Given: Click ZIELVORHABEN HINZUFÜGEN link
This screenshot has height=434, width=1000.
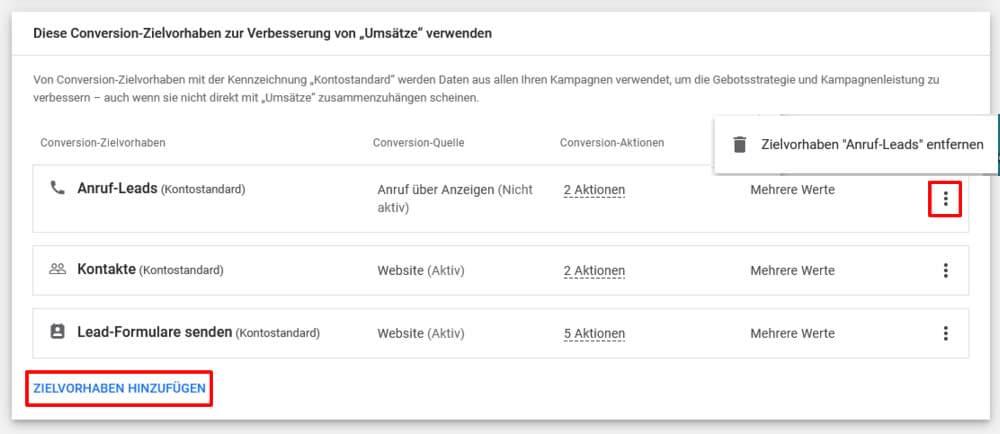Looking at the screenshot, I should pyautogui.click(x=119, y=388).
